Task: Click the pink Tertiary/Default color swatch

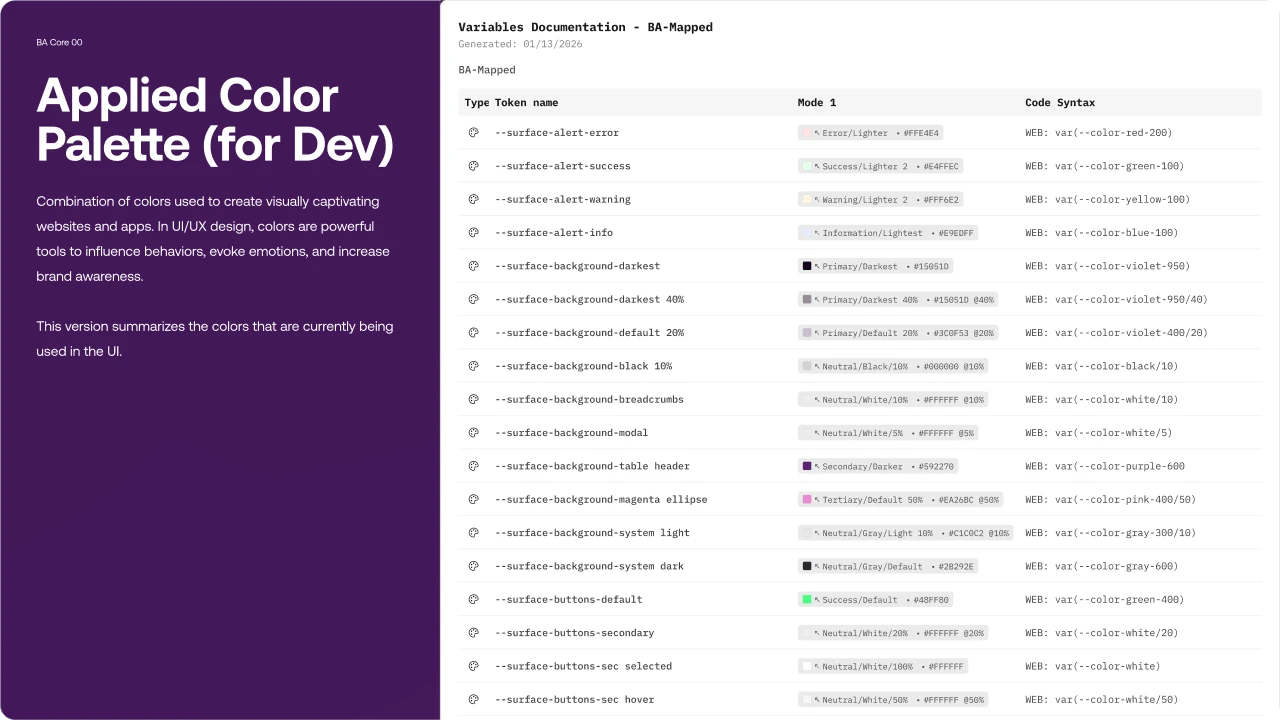Action: click(806, 499)
